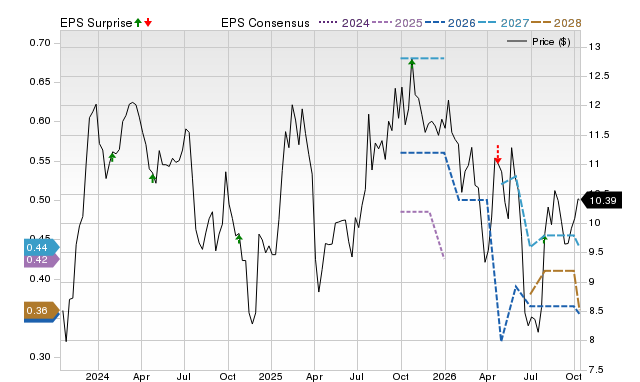Click the 12 label on the price axis
Viewport: 640px width, 382px height.
tap(595, 105)
